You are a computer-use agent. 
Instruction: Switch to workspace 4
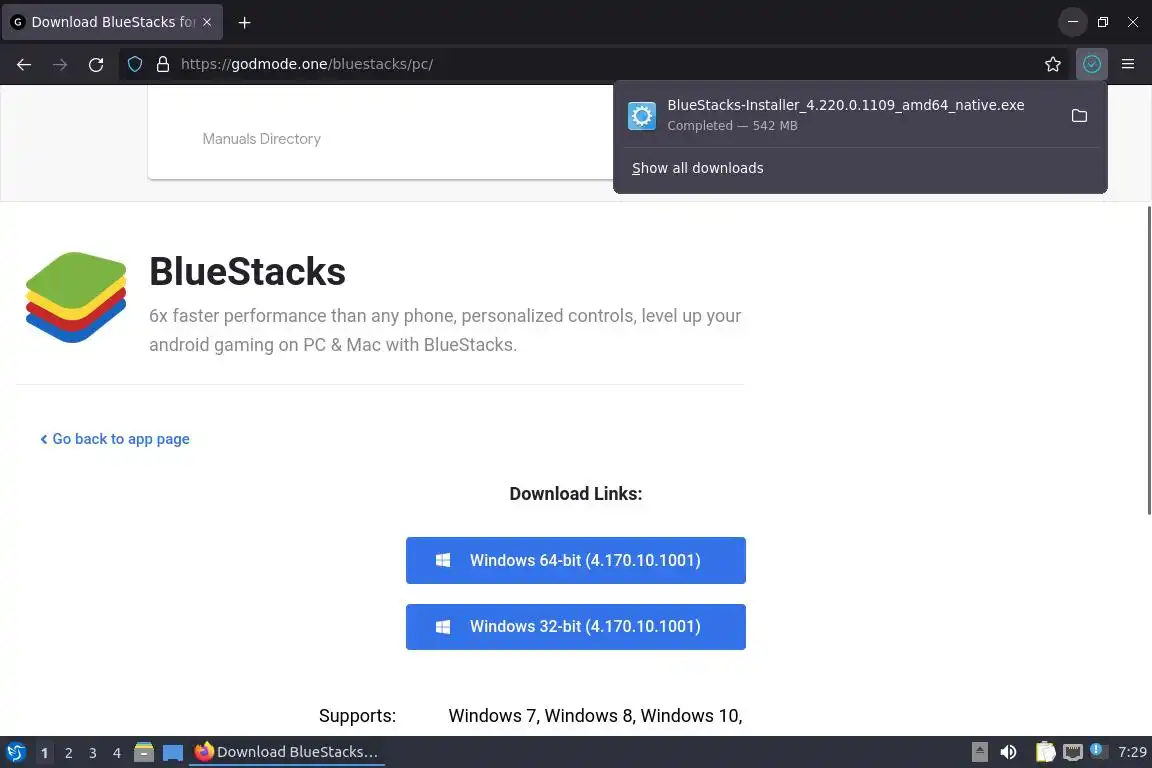(117, 753)
